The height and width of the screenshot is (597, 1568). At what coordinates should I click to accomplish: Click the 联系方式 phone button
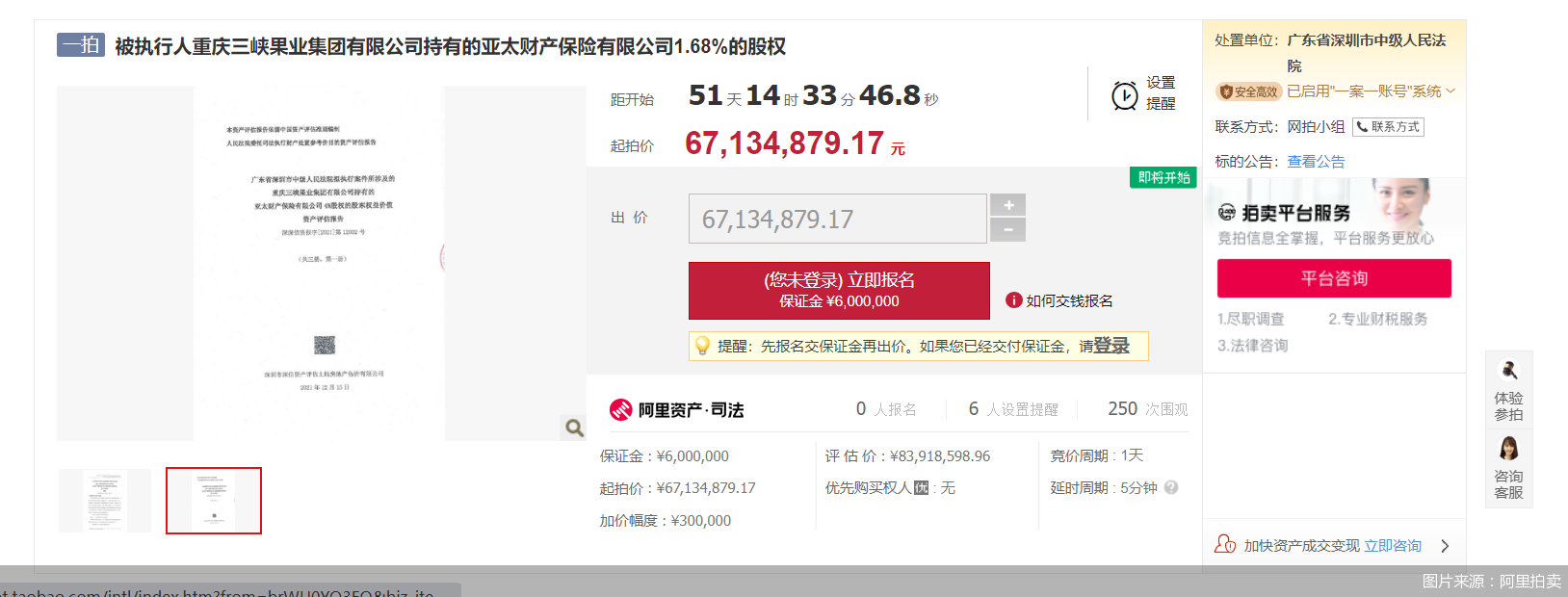1388,127
